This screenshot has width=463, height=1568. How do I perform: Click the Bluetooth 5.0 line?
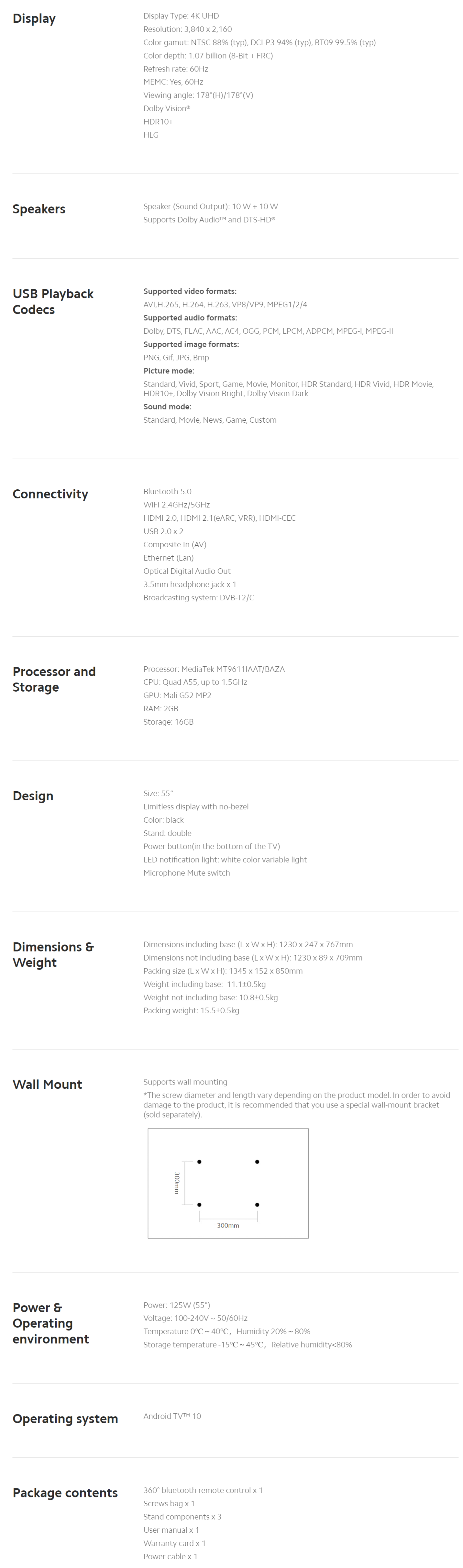(x=167, y=491)
